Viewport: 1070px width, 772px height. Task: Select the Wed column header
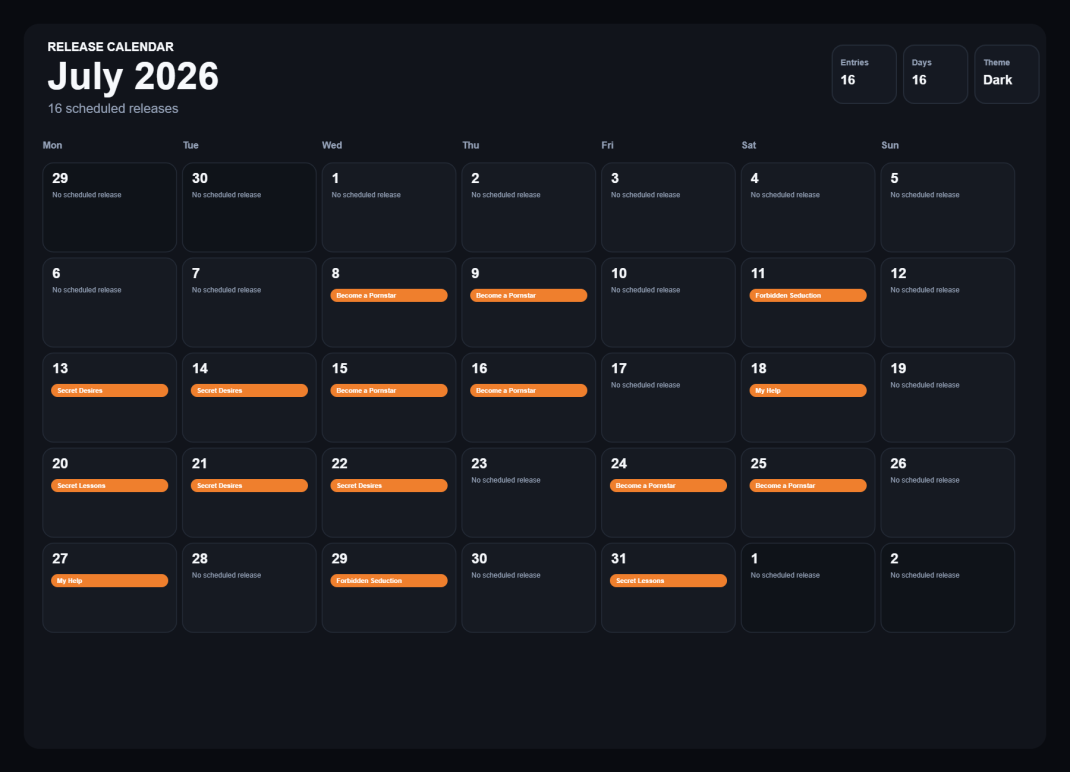[332, 145]
